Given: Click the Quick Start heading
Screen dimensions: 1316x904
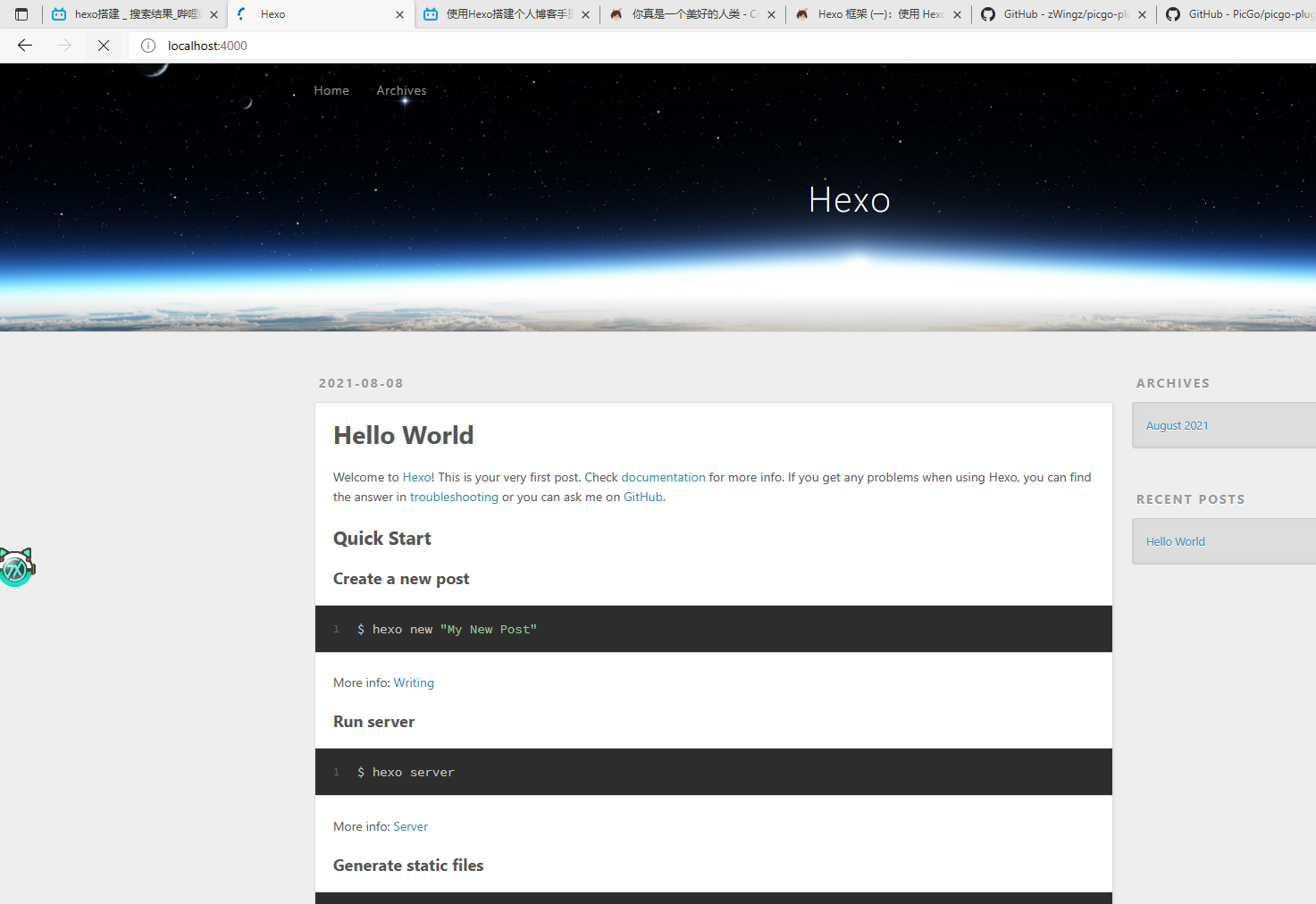Looking at the screenshot, I should point(382,538).
